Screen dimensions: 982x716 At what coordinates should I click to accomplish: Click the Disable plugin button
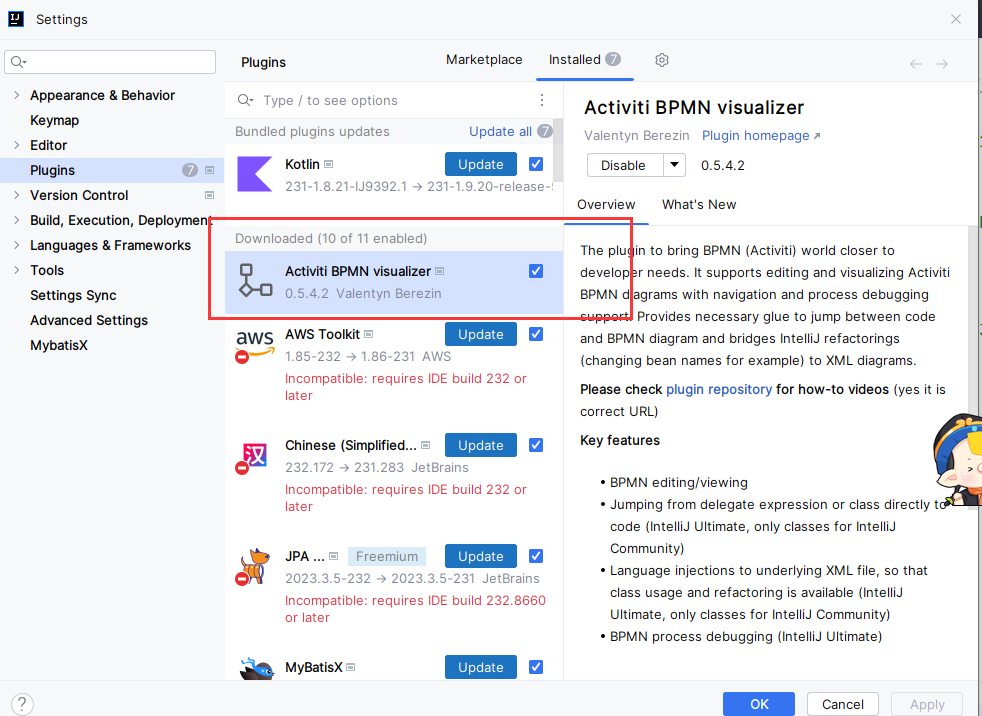click(x=625, y=165)
